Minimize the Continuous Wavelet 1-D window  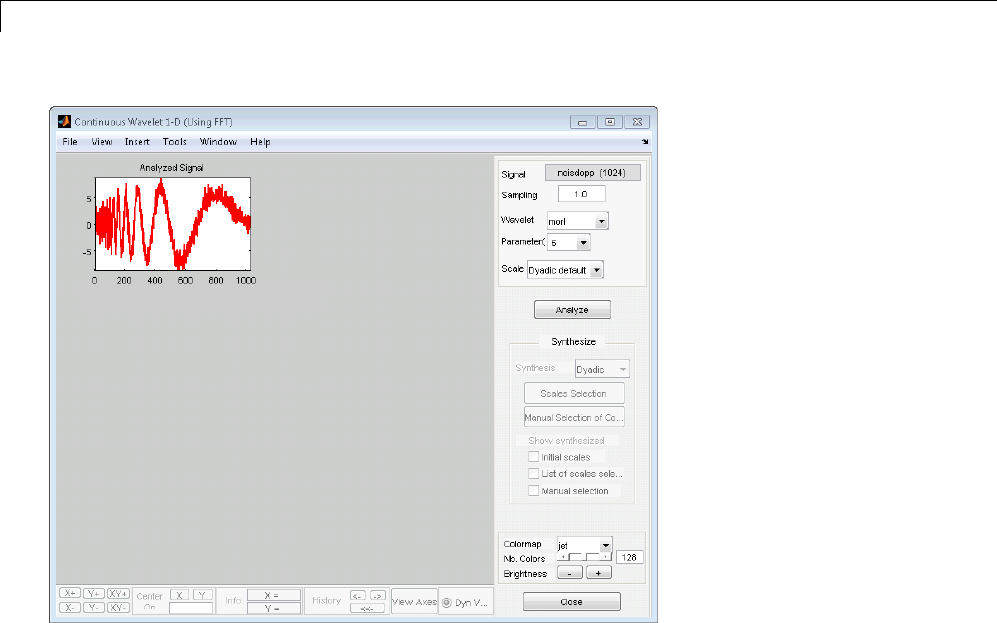tap(582, 122)
